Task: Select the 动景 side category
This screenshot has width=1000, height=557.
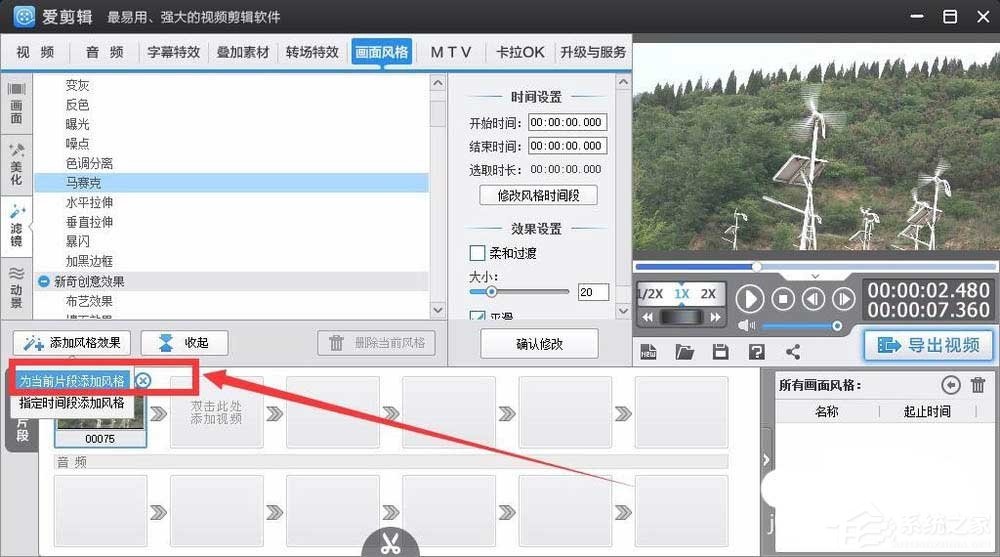Action: 16,288
